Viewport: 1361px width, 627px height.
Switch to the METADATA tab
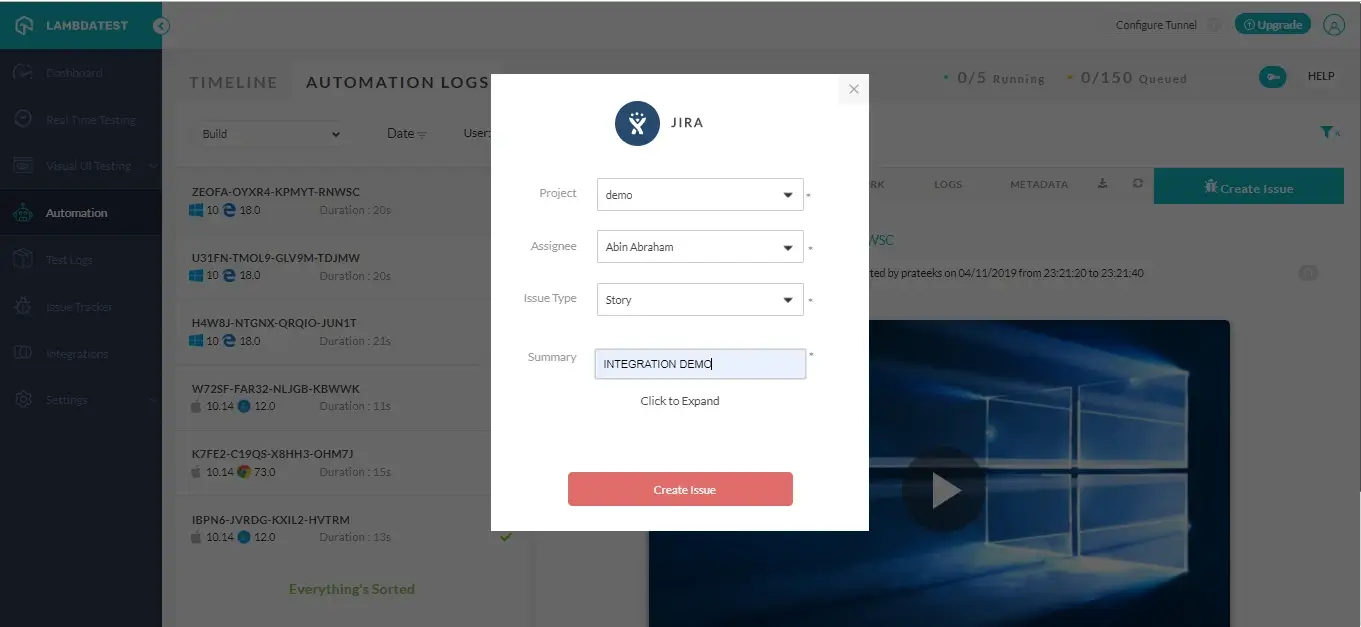click(1038, 185)
